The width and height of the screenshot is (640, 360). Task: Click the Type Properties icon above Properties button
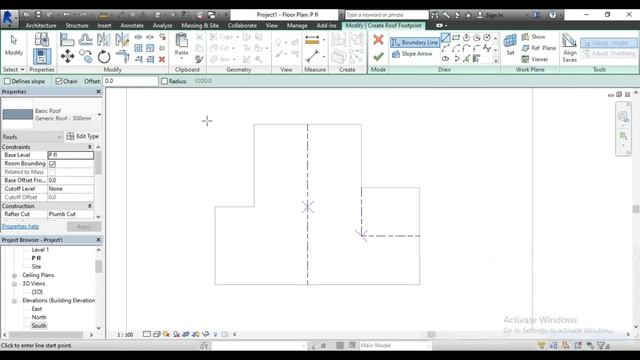click(42, 40)
